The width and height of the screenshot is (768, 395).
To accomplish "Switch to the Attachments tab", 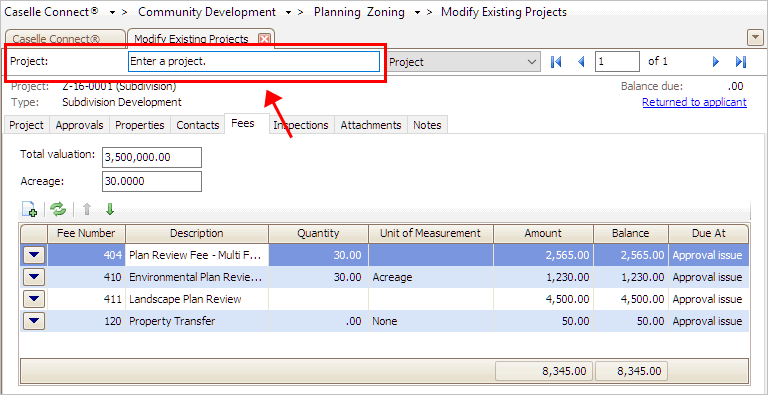I will point(371,125).
